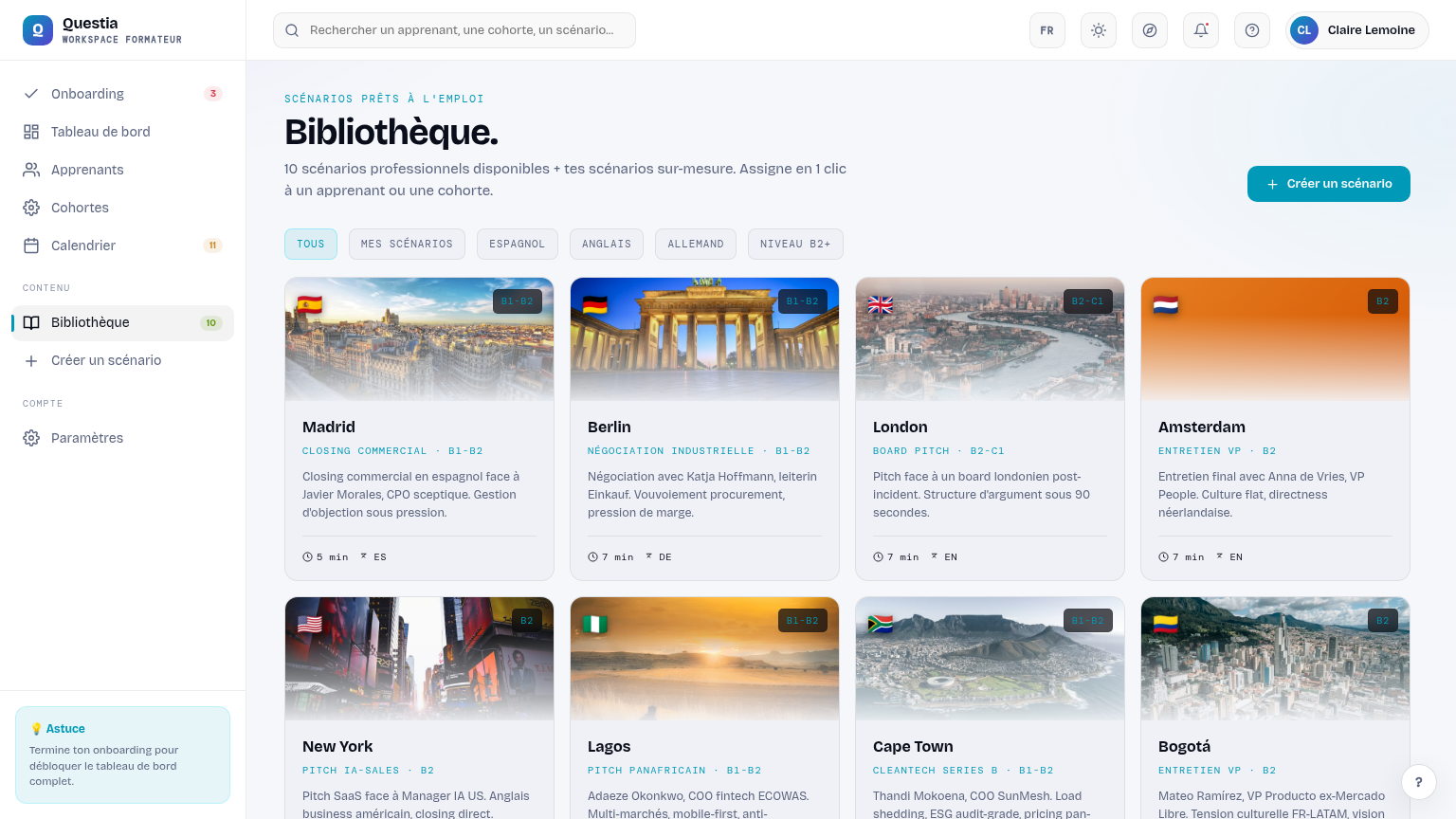Click "CLOSING COMMERCIAL" label on Madrid card
The width and height of the screenshot is (1456, 819).
pos(365,451)
